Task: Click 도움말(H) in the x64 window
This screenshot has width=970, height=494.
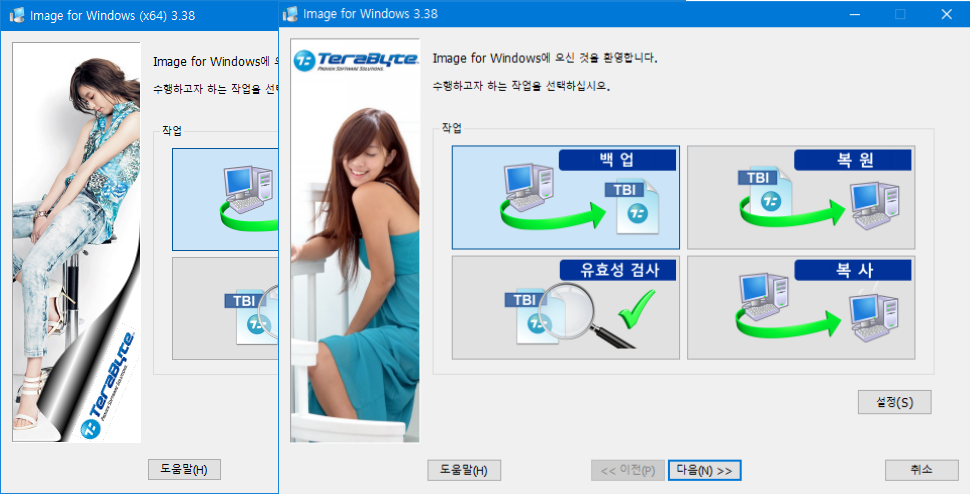Action: tap(184, 469)
